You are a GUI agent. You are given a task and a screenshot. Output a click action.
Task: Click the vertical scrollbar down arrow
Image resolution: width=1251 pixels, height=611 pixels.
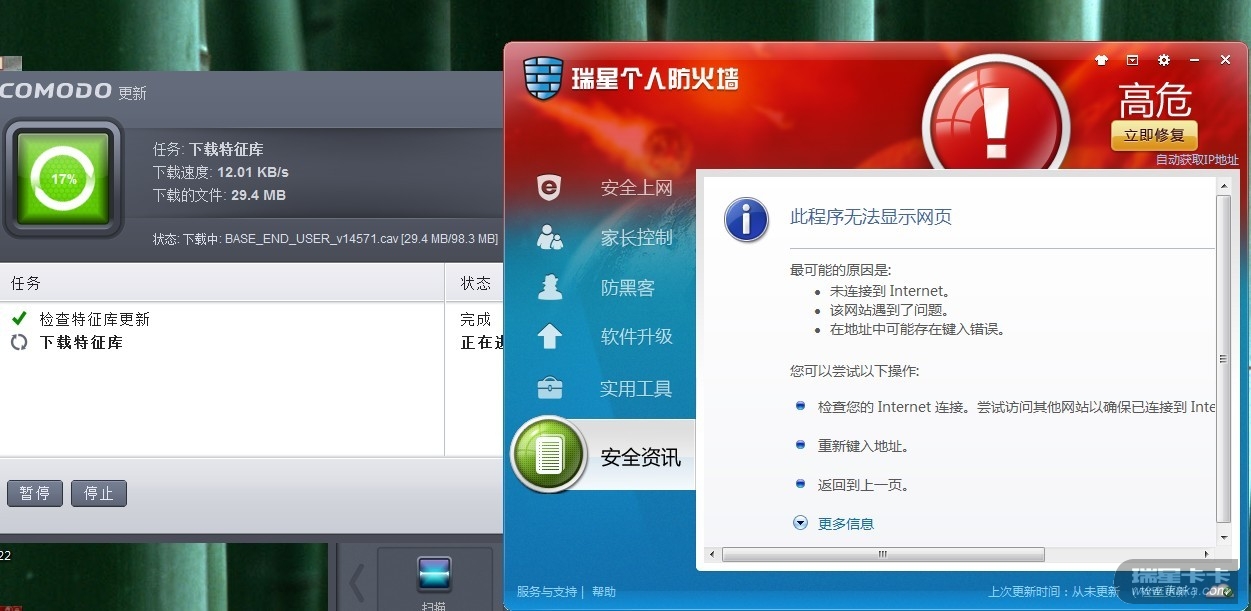1223,536
